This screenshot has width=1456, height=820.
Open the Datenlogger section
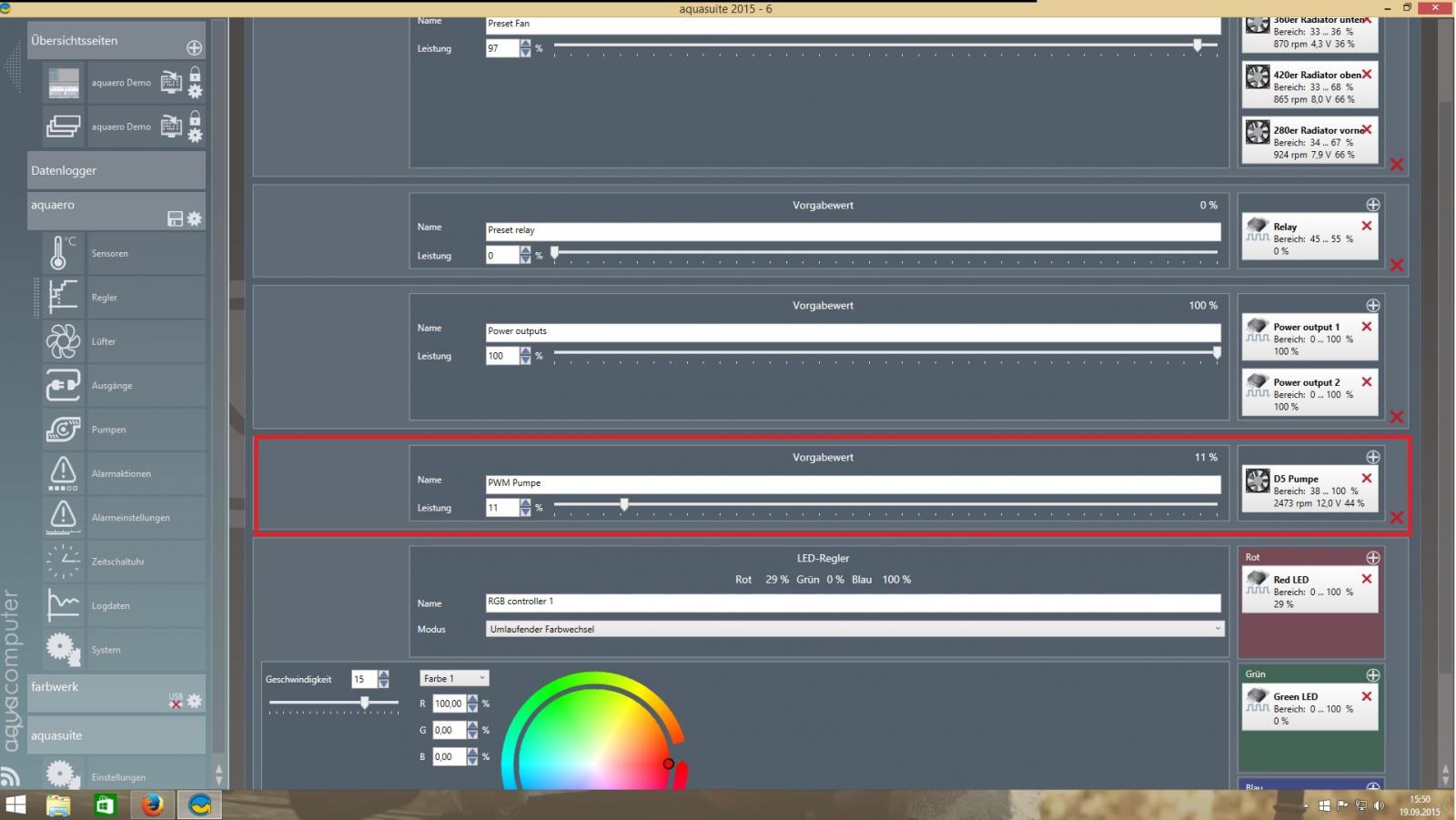click(116, 170)
